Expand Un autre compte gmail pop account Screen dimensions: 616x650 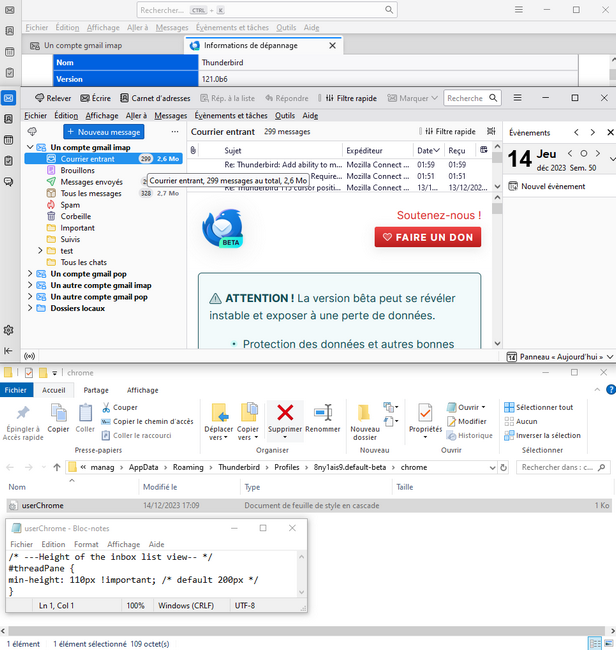click(30, 297)
